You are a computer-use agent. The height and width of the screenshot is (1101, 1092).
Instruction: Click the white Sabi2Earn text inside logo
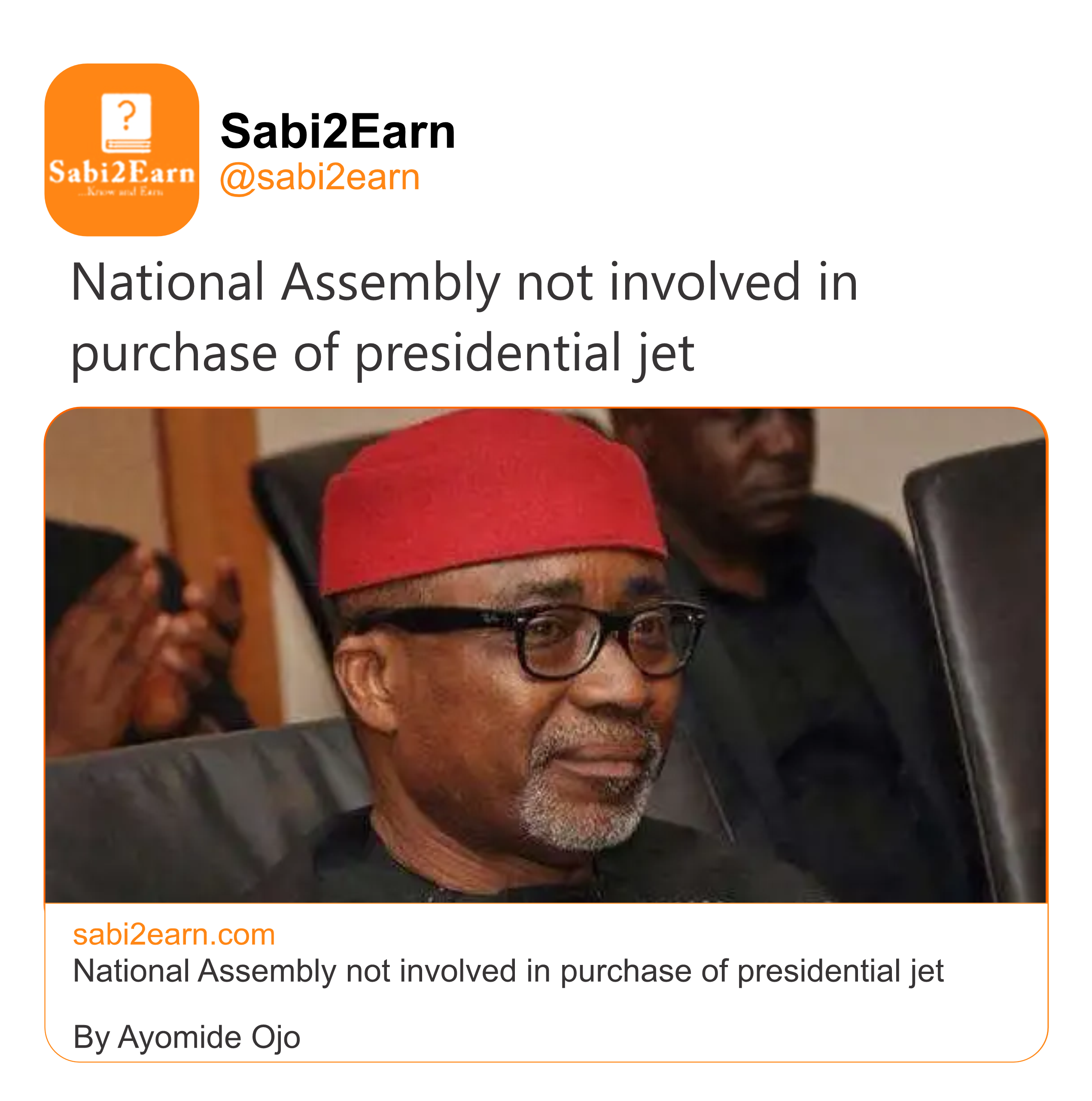point(122,172)
